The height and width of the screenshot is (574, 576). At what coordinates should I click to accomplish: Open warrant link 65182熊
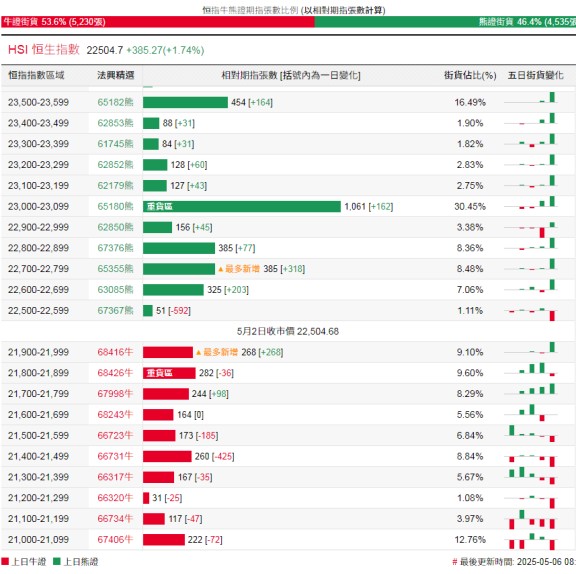pyautogui.click(x=115, y=102)
